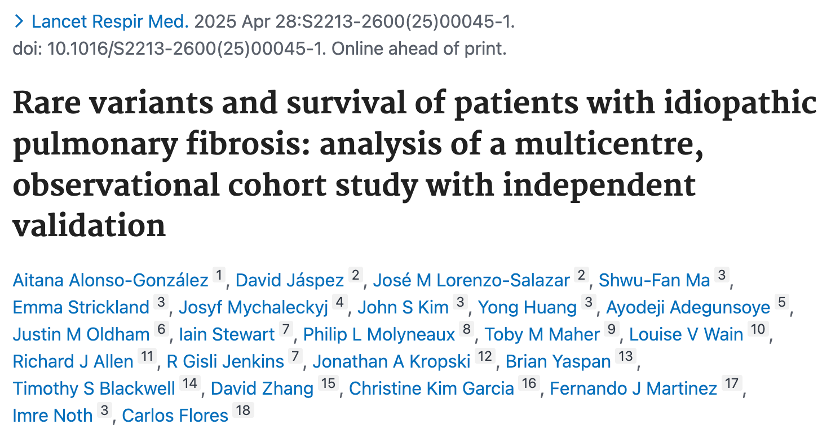Expand the journal chevron before Lancet Respir Med
Screen dimensions: 832x442
click(x=19, y=22)
